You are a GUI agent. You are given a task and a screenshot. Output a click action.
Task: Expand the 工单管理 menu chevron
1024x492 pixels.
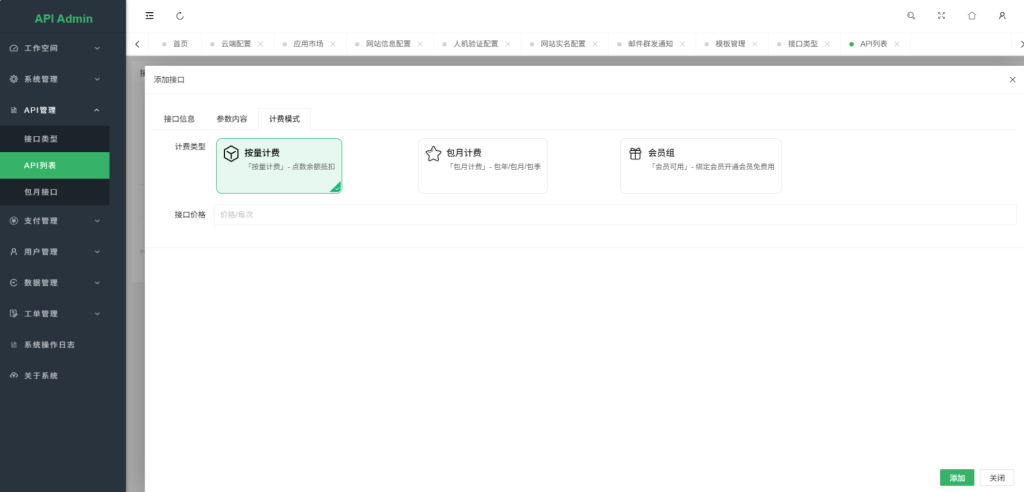tap(97, 314)
